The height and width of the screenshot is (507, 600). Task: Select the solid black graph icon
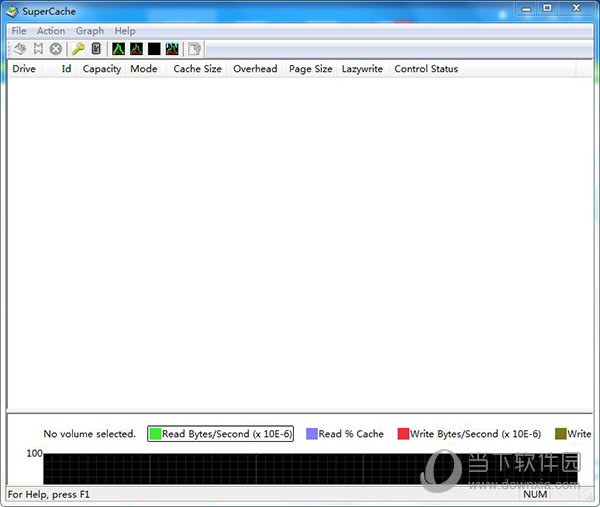(154, 49)
